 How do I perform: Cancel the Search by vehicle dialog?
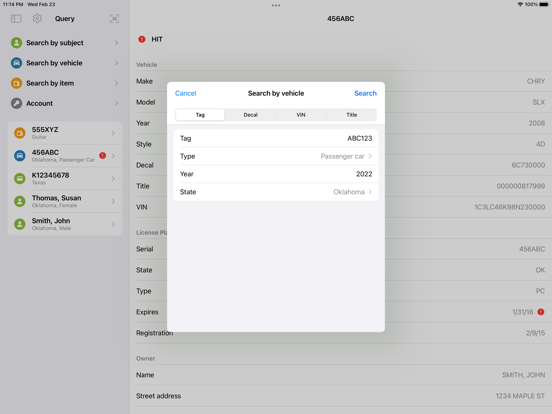tap(186, 93)
